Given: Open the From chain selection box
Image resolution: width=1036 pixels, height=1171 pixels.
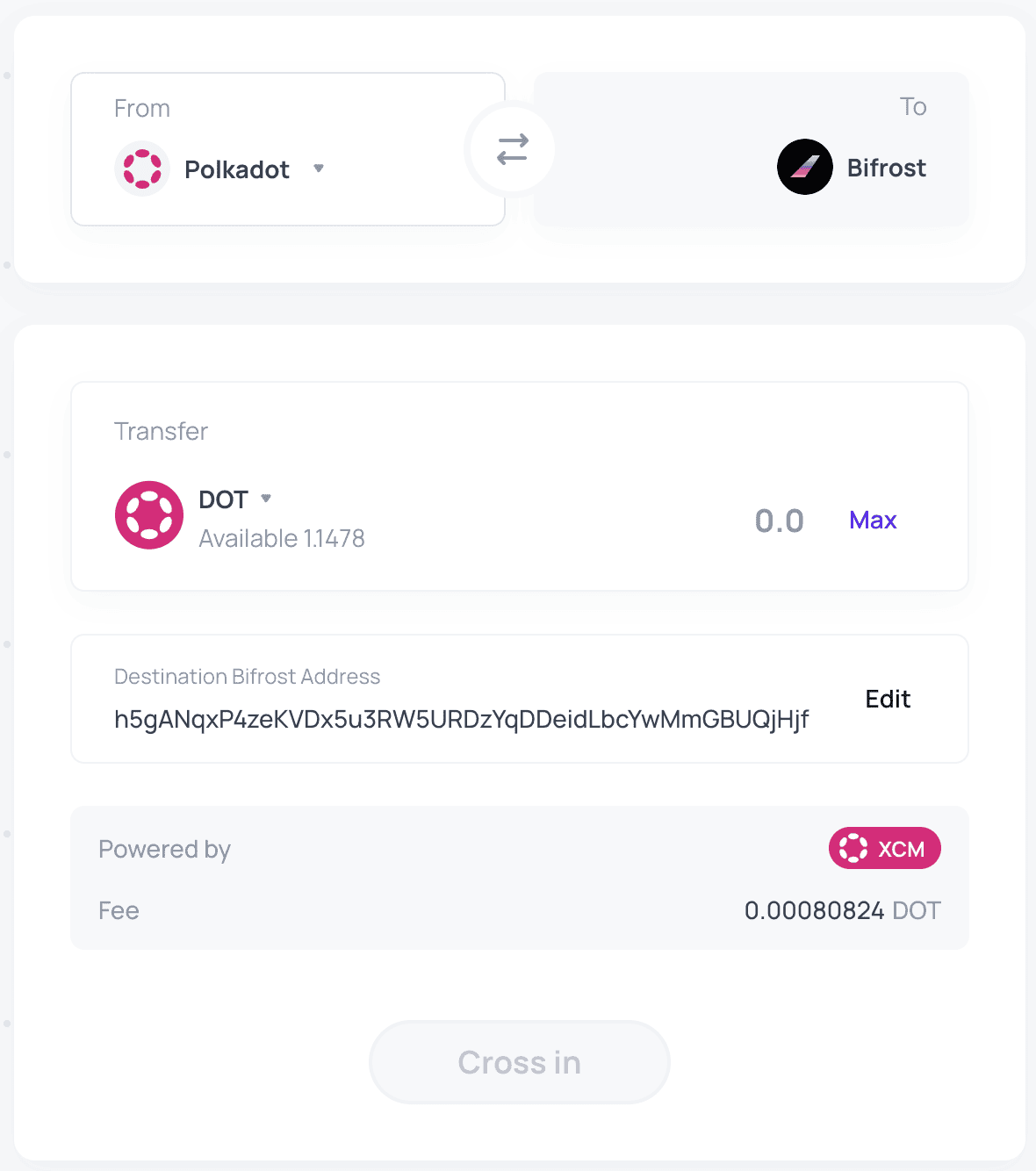Looking at the screenshot, I should pos(288,149).
